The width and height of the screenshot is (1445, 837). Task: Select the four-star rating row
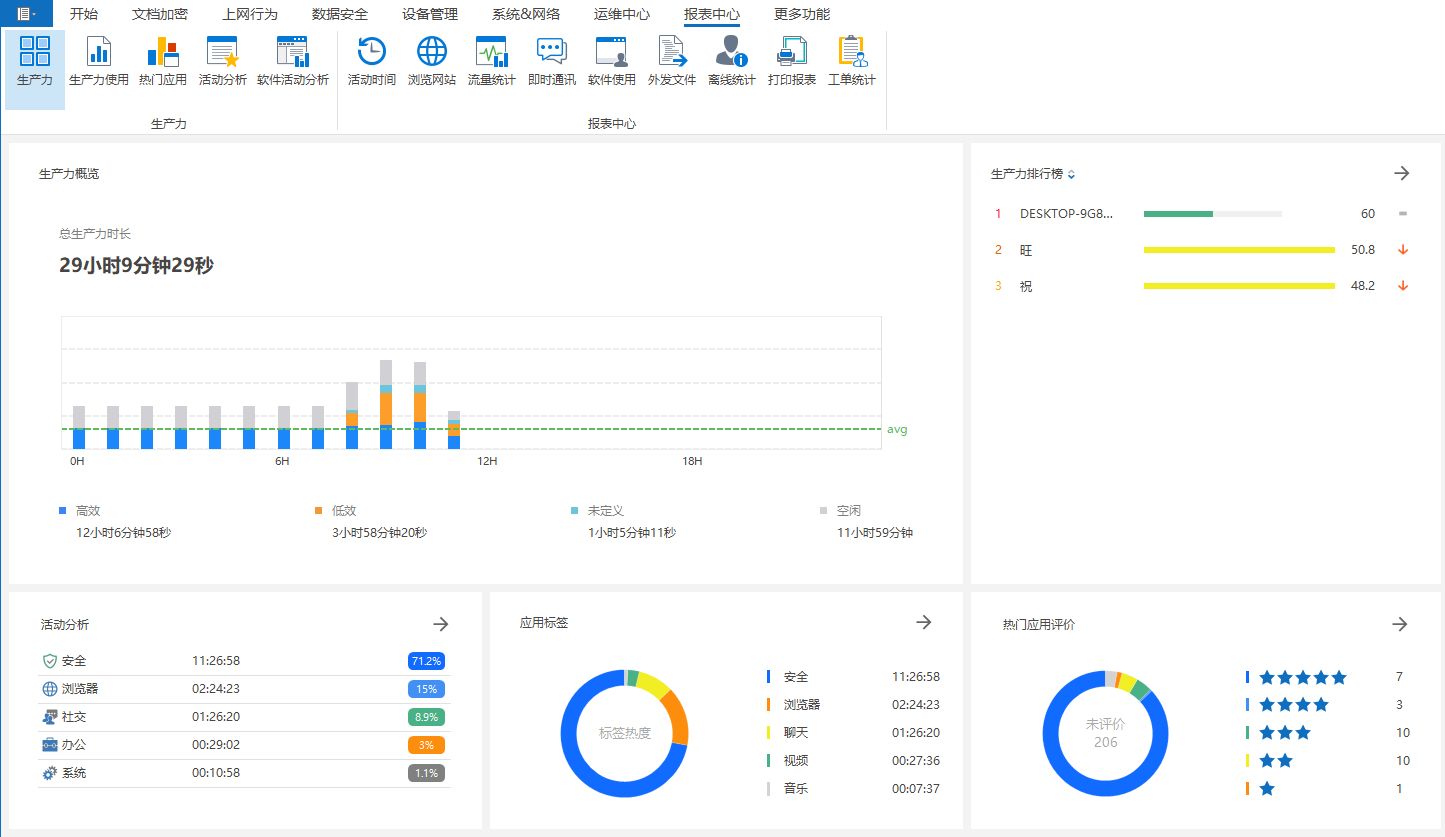1328,705
